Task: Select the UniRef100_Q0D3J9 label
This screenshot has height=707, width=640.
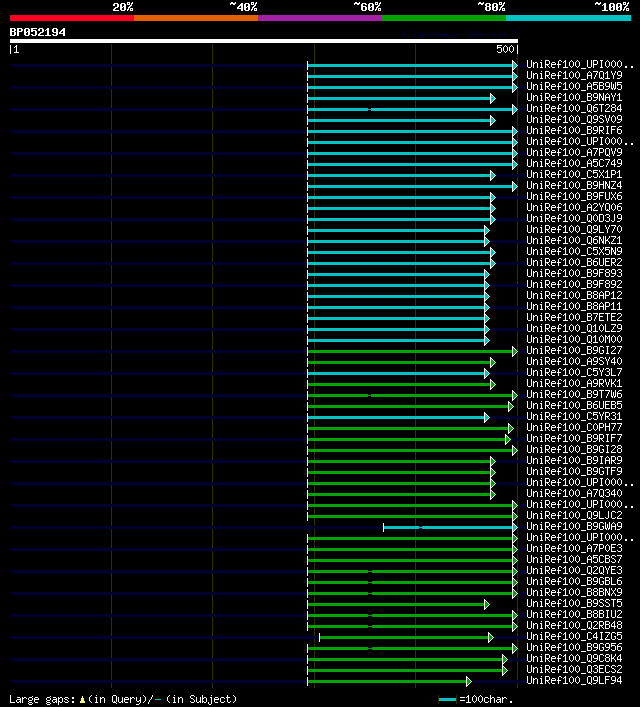Action: (574, 218)
